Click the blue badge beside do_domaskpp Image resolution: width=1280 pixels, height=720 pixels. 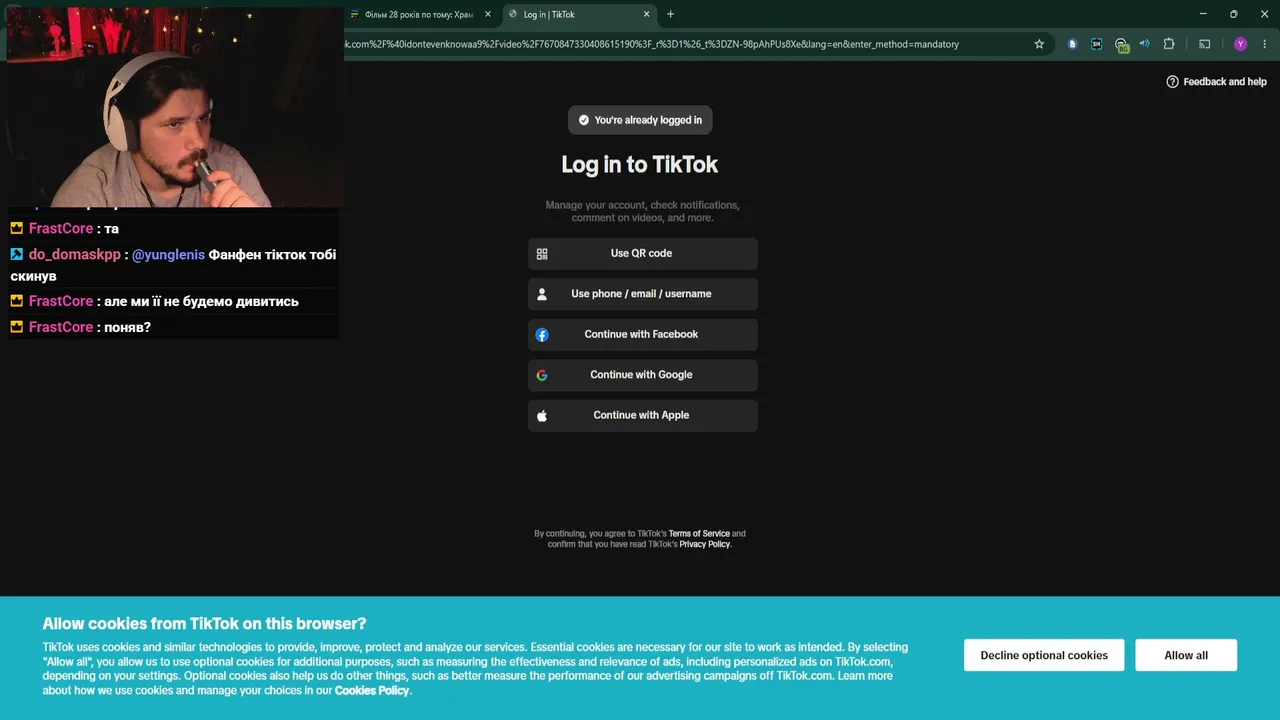tap(17, 255)
